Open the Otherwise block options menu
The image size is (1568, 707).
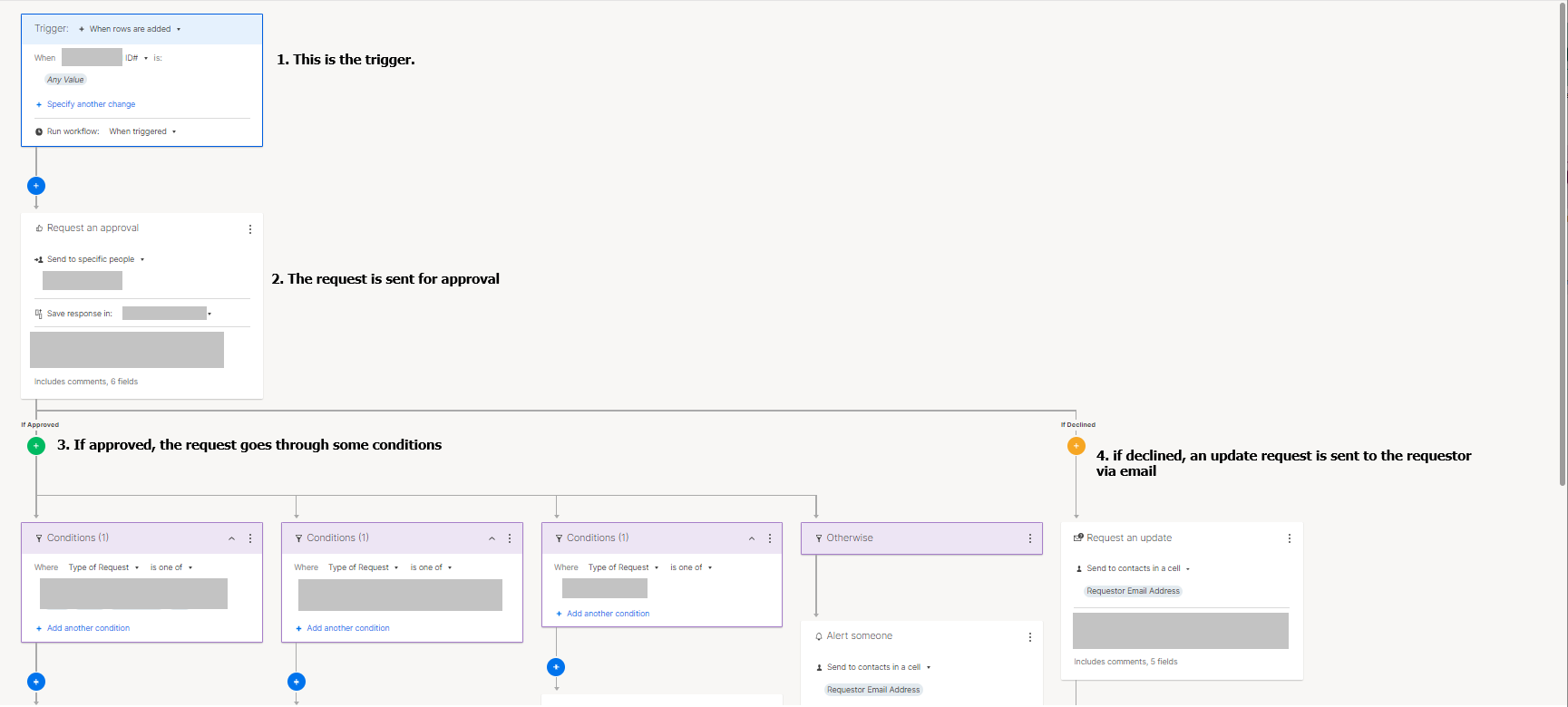[1030, 538]
